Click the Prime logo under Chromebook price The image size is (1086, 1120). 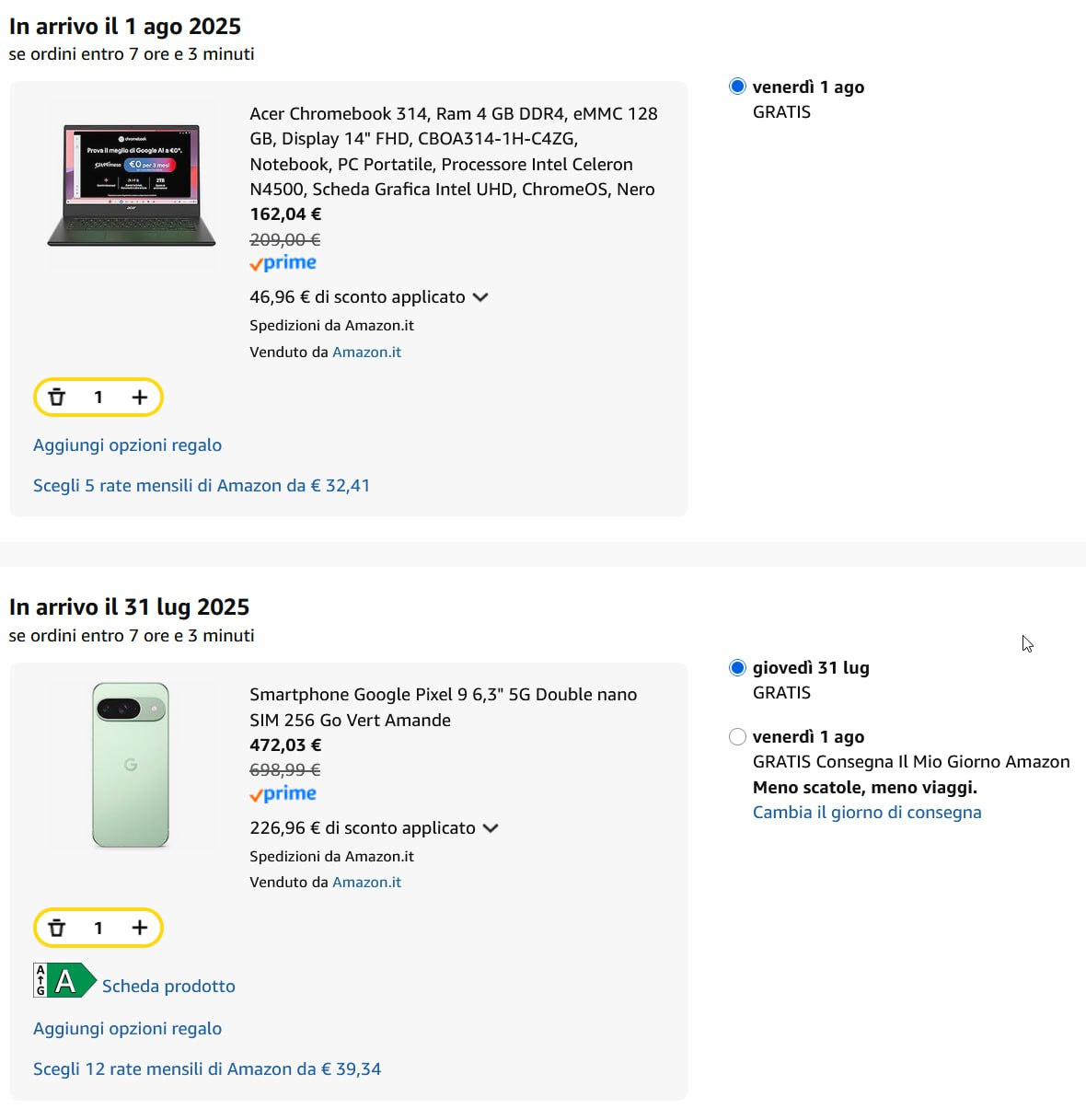[283, 263]
